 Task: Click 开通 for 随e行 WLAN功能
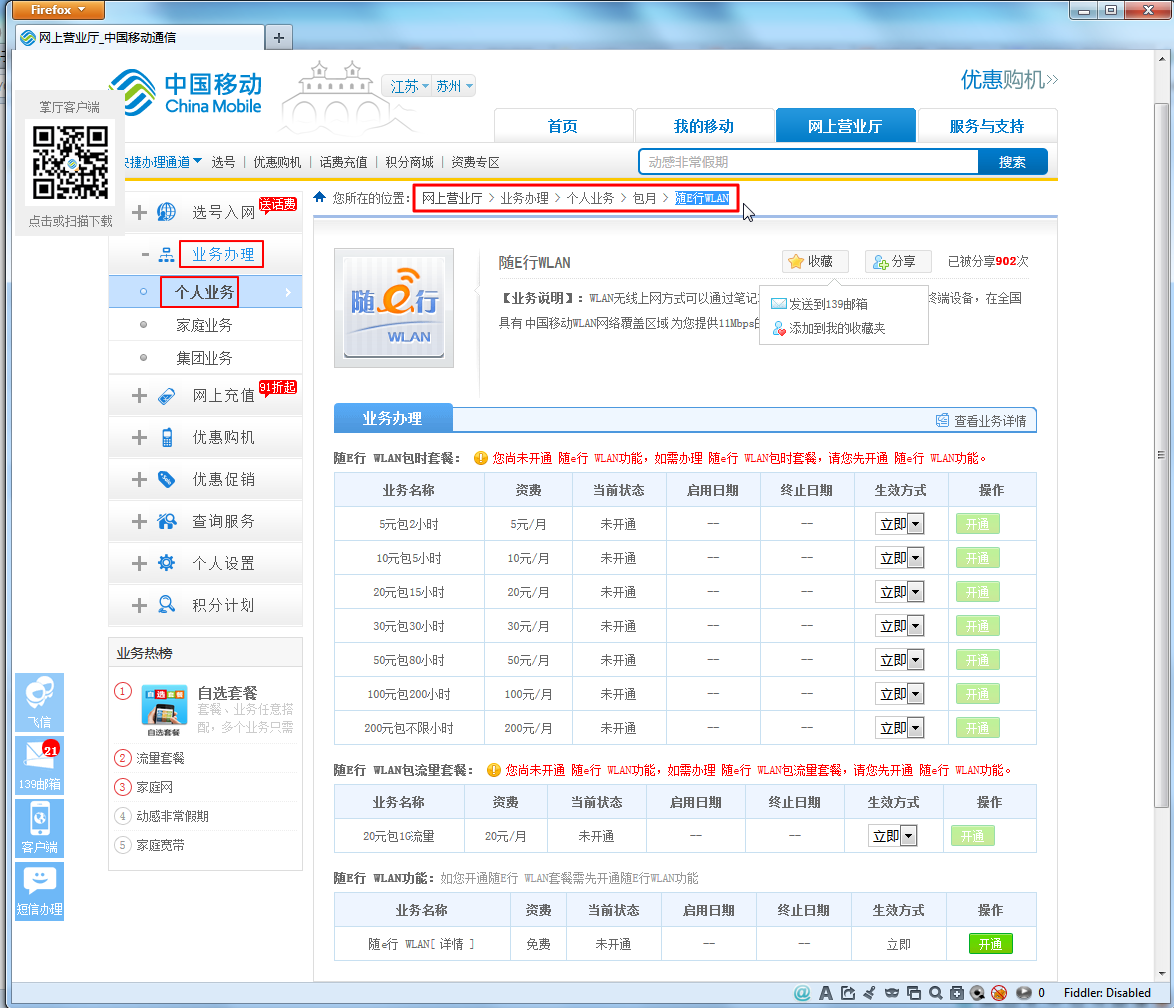(990, 944)
